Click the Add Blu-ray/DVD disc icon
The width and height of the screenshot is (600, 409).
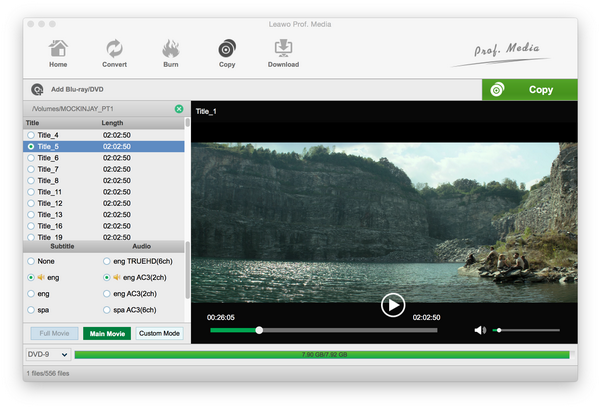click(x=37, y=89)
